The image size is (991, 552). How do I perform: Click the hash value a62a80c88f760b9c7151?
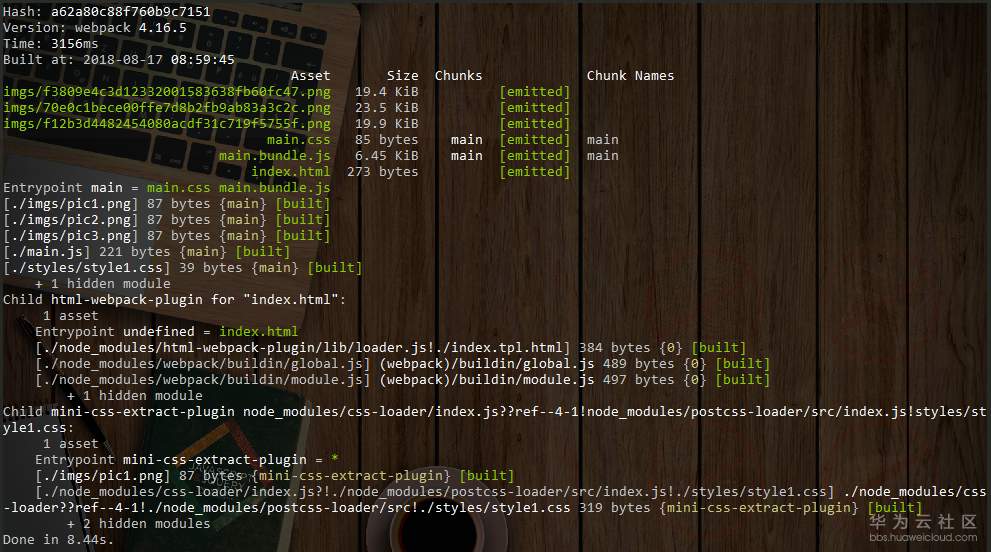pyautogui.click(x=130, y=11)
